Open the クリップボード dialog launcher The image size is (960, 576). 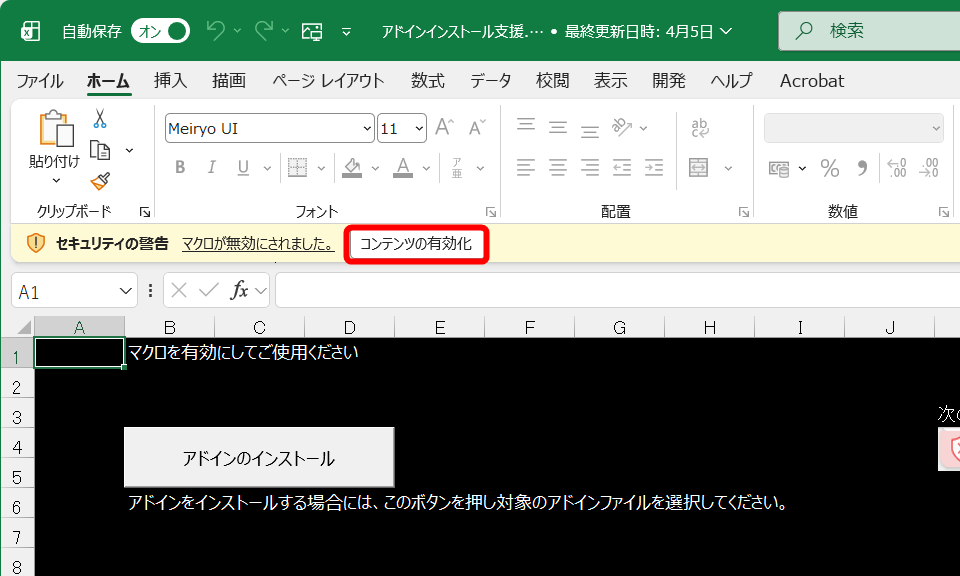144,212
